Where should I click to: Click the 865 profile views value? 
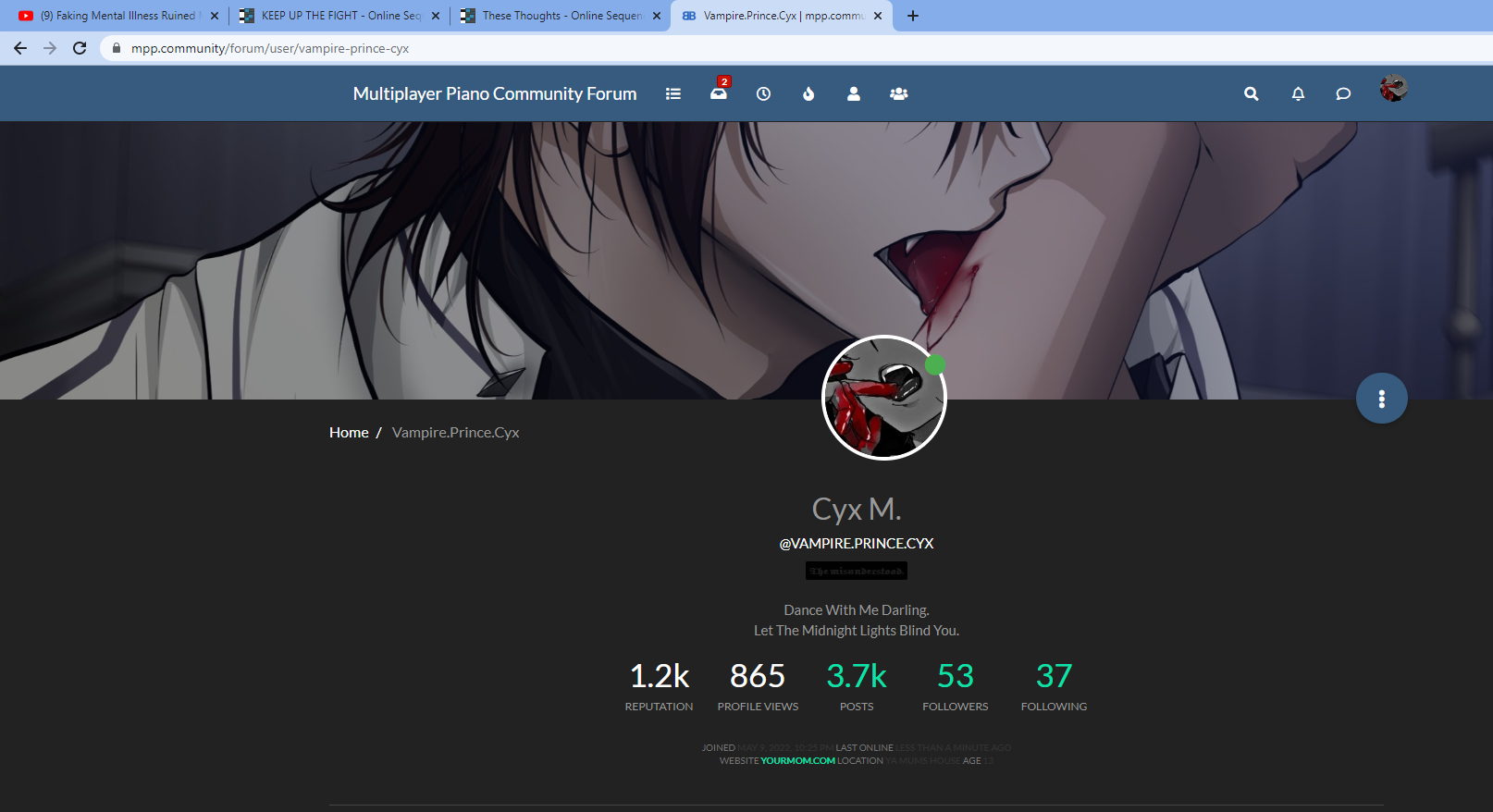[758, 676]
